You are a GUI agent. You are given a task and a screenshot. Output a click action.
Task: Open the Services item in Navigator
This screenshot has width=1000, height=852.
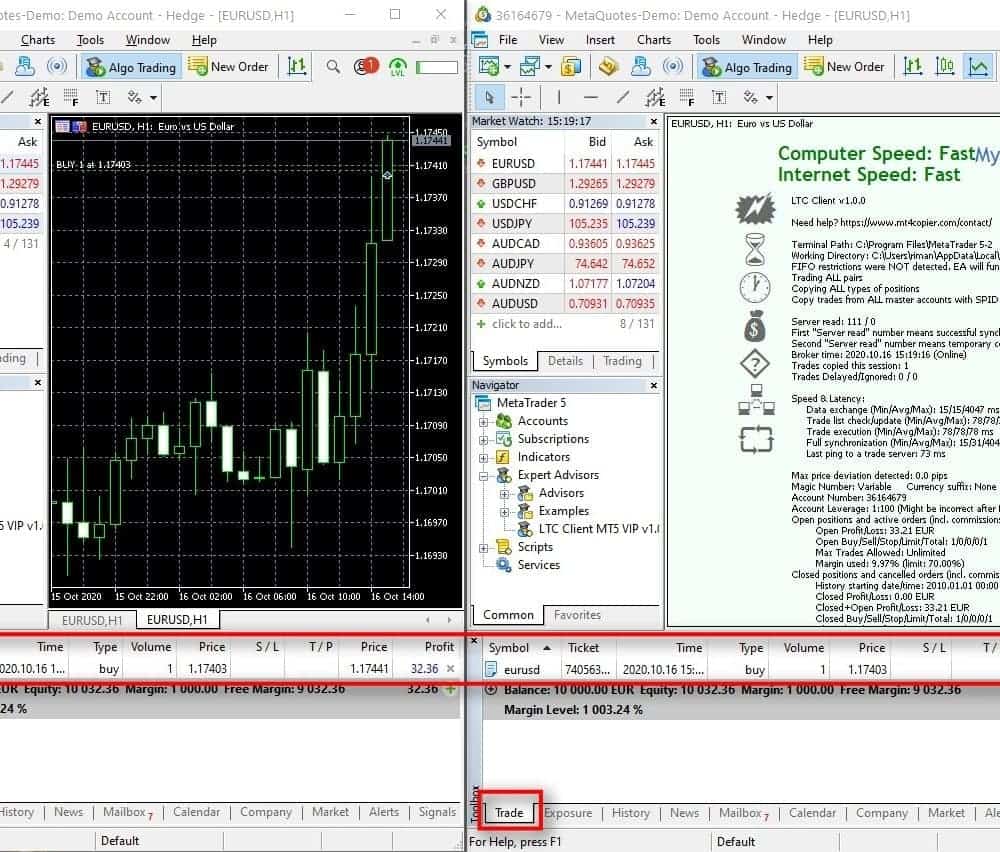point(538,565)
